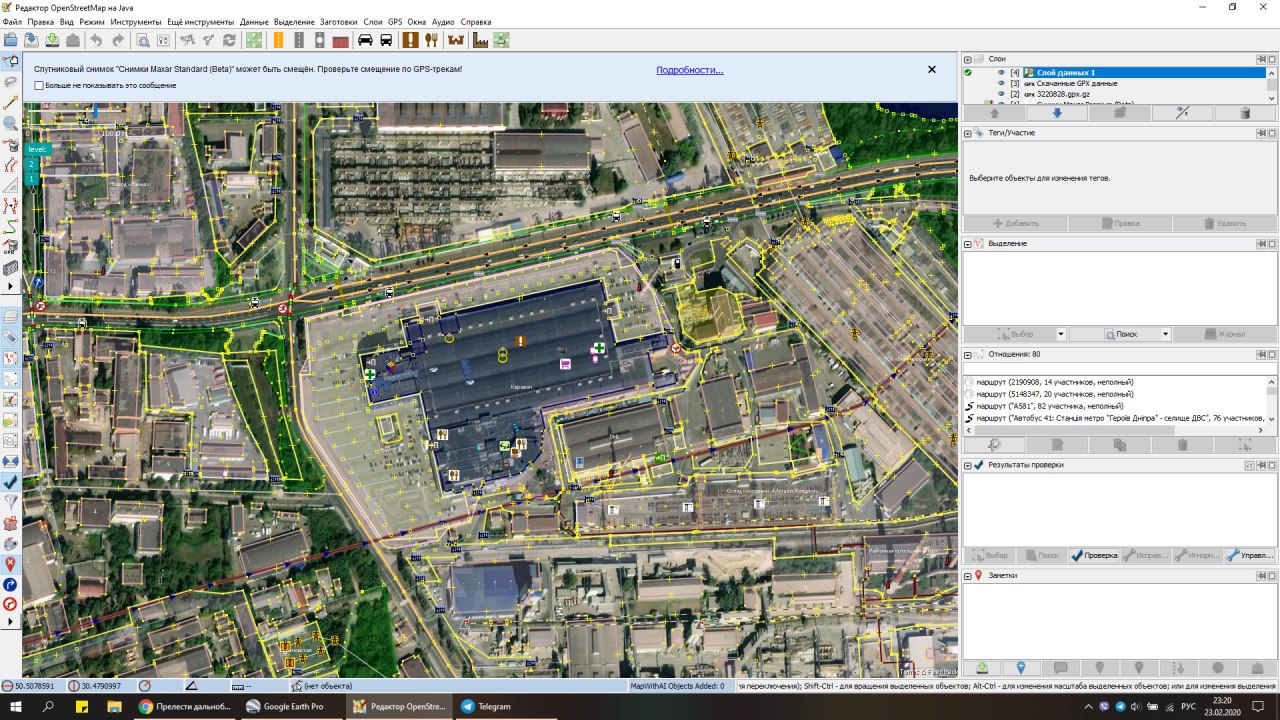Click the Redo arrow in the toolbar
The image size is (1280, 720).
click(x=118, y=40)
